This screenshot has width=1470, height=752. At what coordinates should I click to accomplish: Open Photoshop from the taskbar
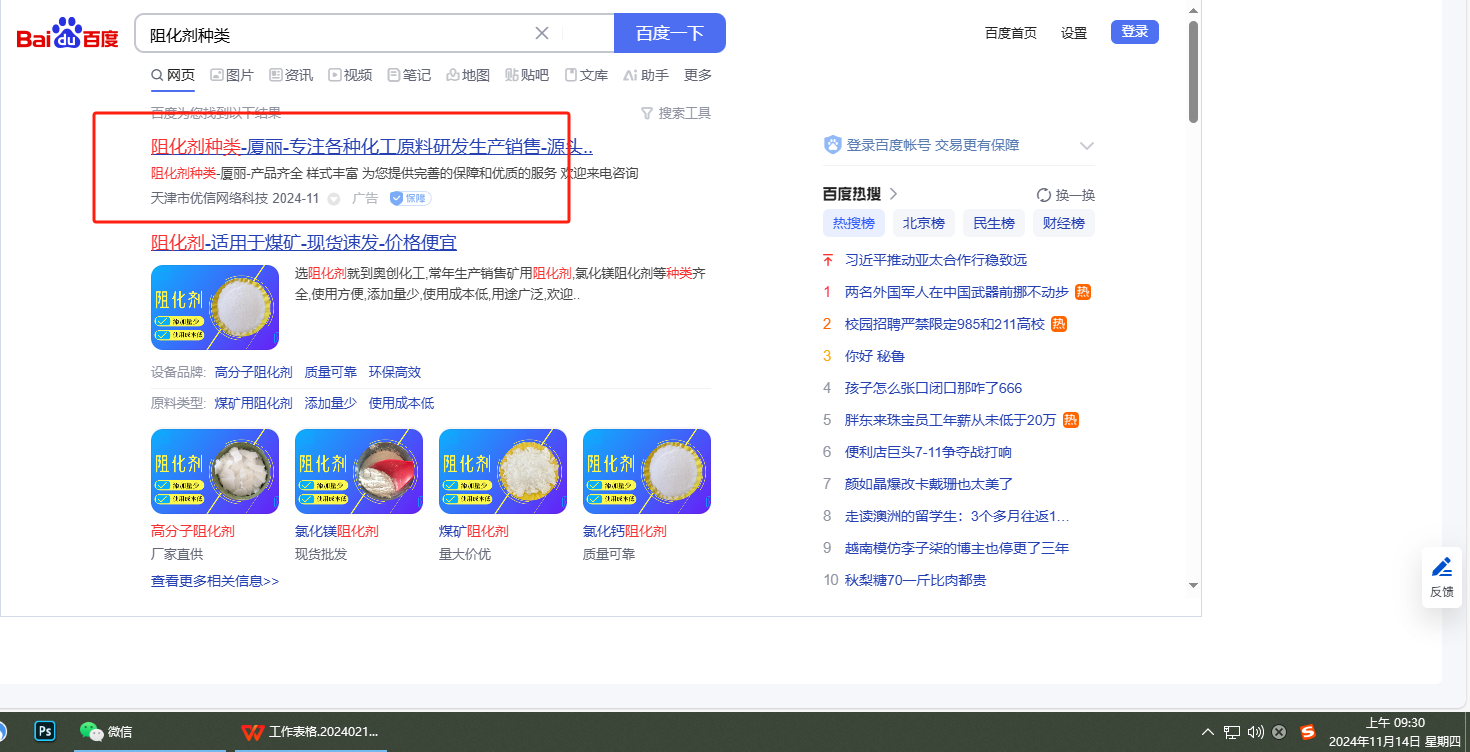tap(45, 731)
